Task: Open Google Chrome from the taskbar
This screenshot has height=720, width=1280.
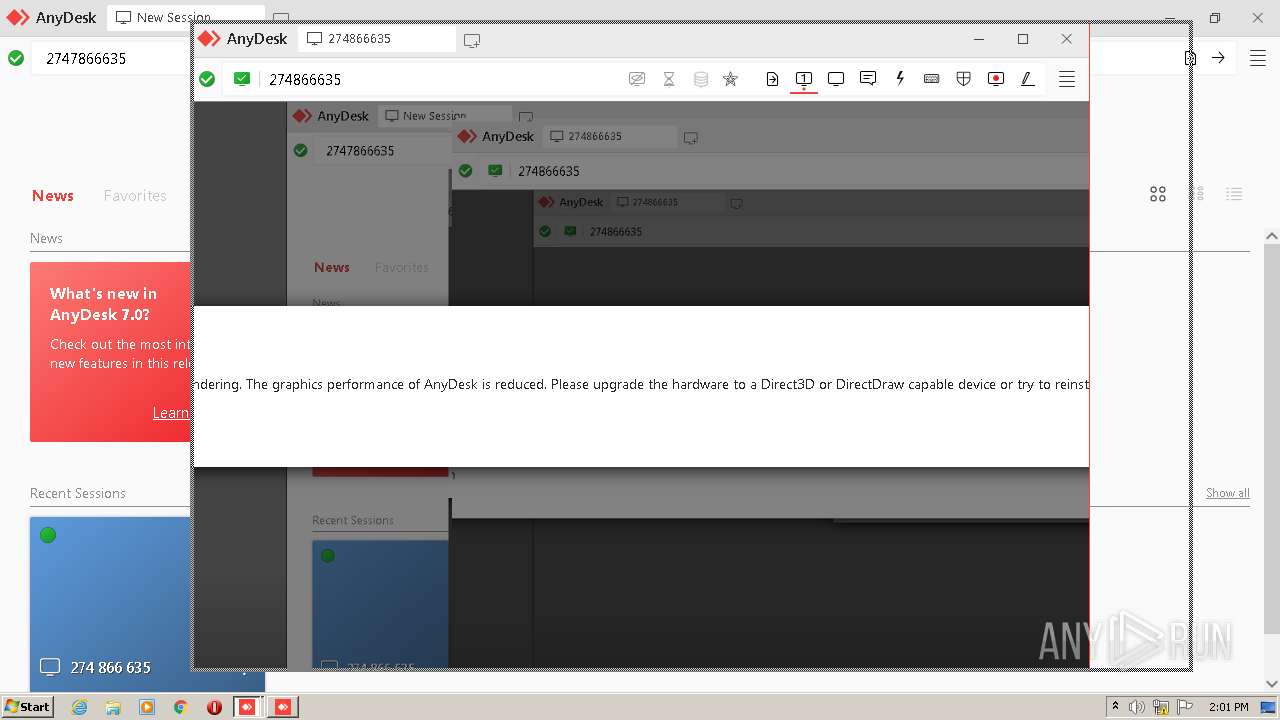Action: pos(180,707)
